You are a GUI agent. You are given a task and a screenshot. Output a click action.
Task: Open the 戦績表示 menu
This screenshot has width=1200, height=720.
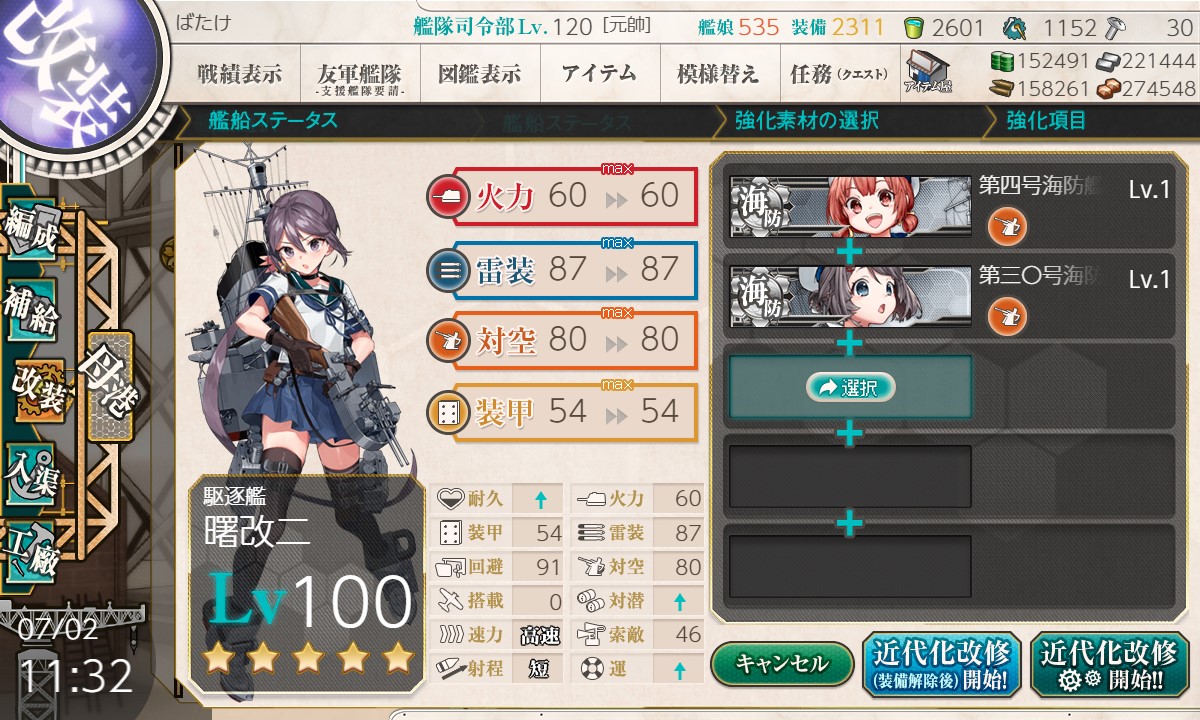click(239, 73)
